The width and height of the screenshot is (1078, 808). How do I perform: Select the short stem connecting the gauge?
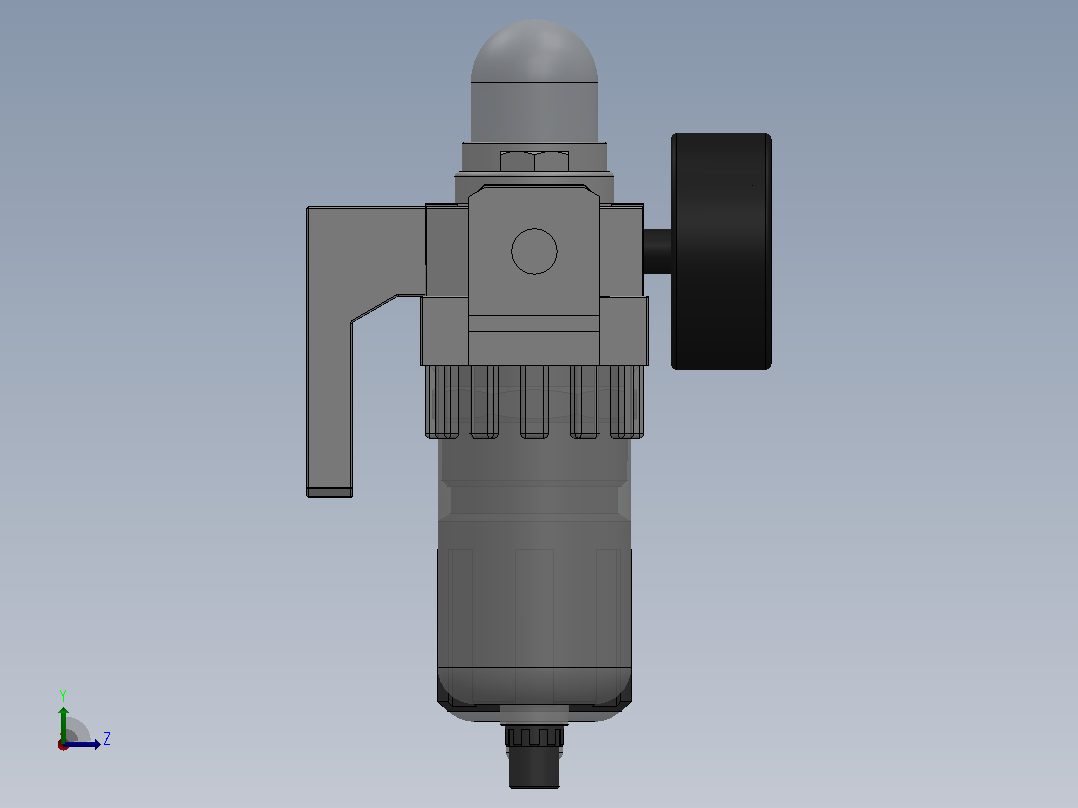(x=658, y=252)
